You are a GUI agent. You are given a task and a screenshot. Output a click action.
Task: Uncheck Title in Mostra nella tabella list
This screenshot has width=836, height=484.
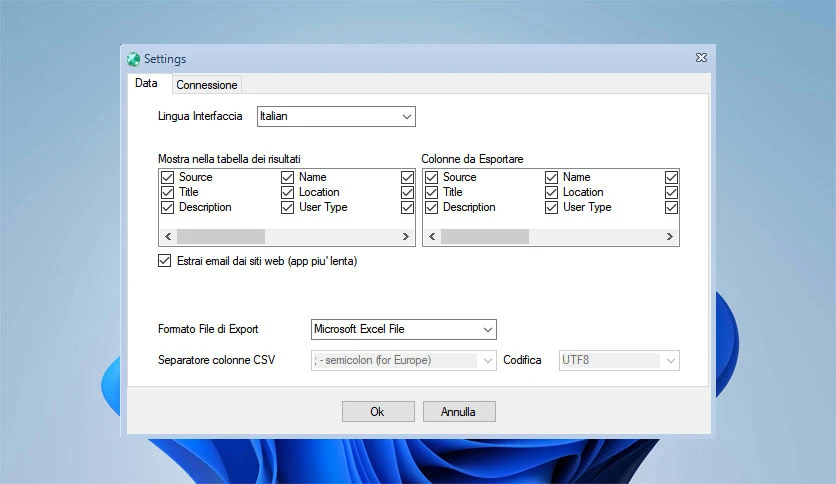[x=167, y=192]
